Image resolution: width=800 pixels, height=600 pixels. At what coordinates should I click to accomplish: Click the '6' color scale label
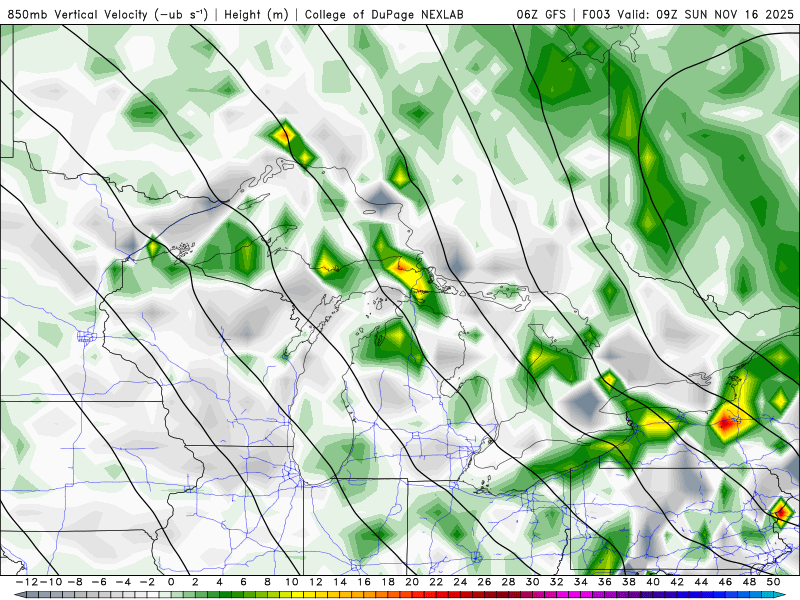(243, 582)
